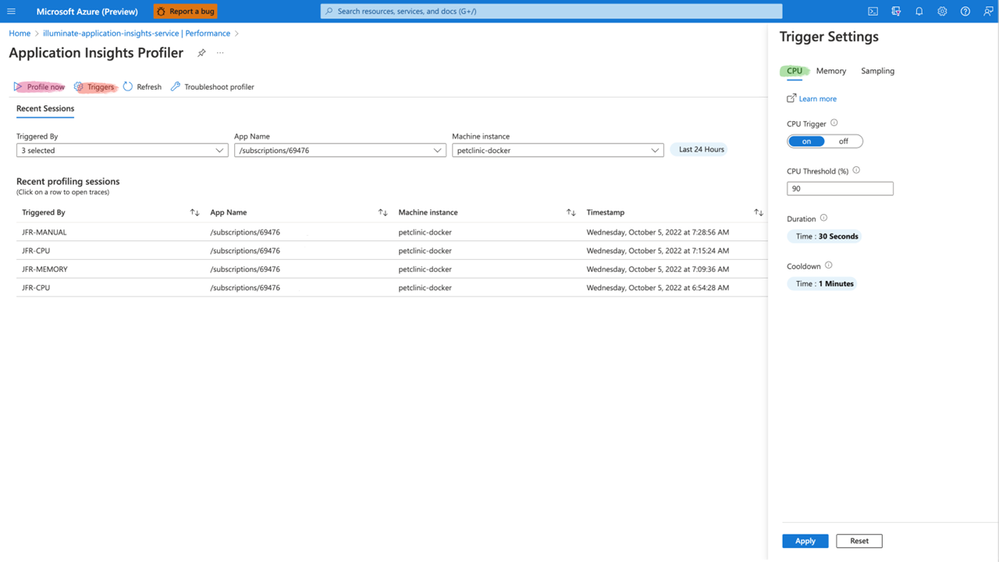
Task: Open the JFR-CPU session at 7:15:24 AM
Action: pyautogui.click(x=391, y=250)
